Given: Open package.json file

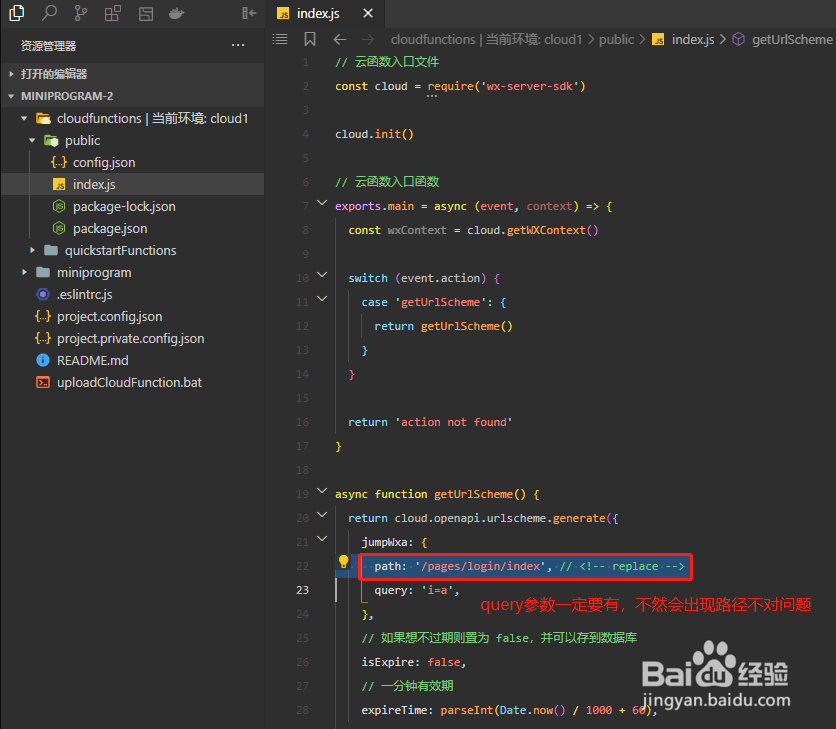Looking at the screenshot, I should (x=132, y=228).
